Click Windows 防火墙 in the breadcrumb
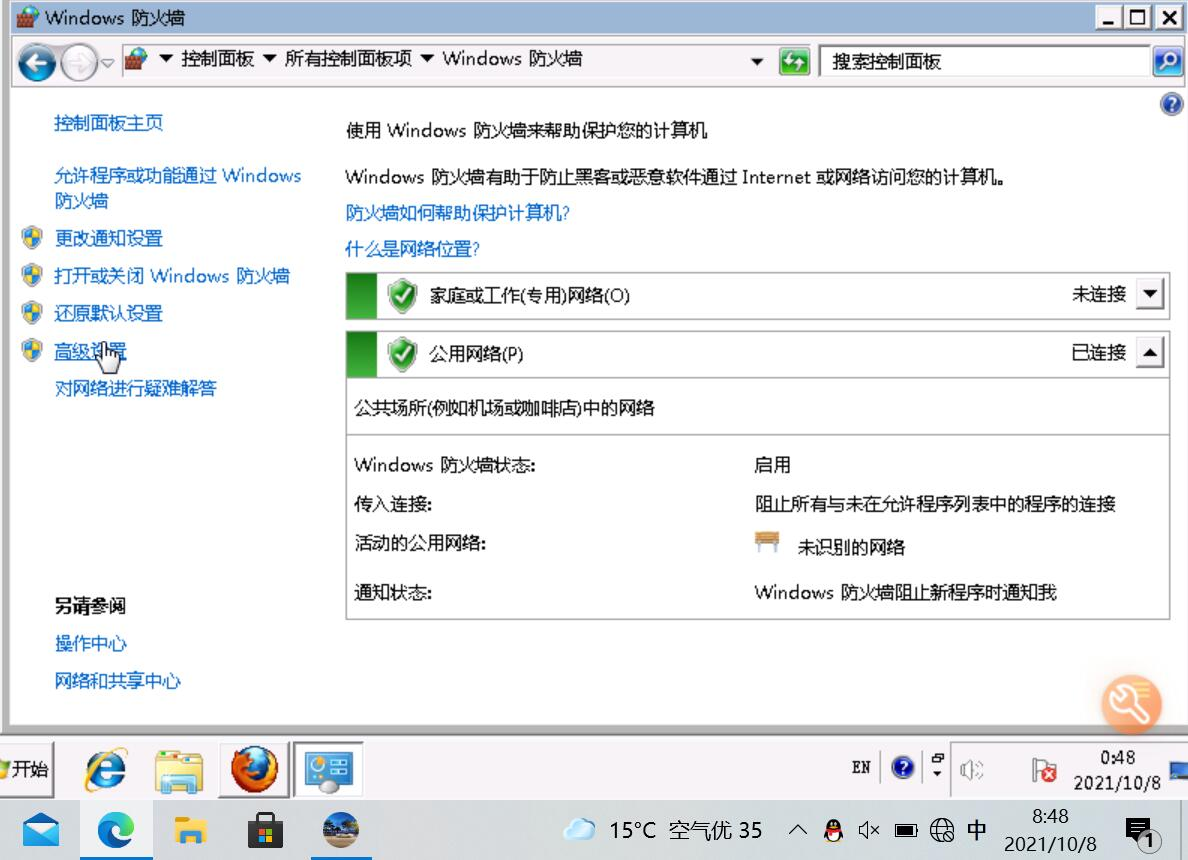 coord(512,59)
